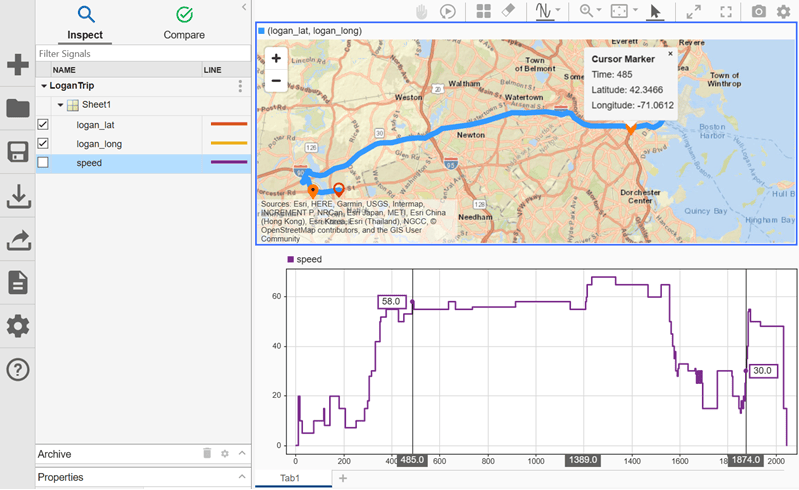This screenshot has width=799, height=490.
Task: Click the Filter Signals input field
Action: tap(143, 53)
